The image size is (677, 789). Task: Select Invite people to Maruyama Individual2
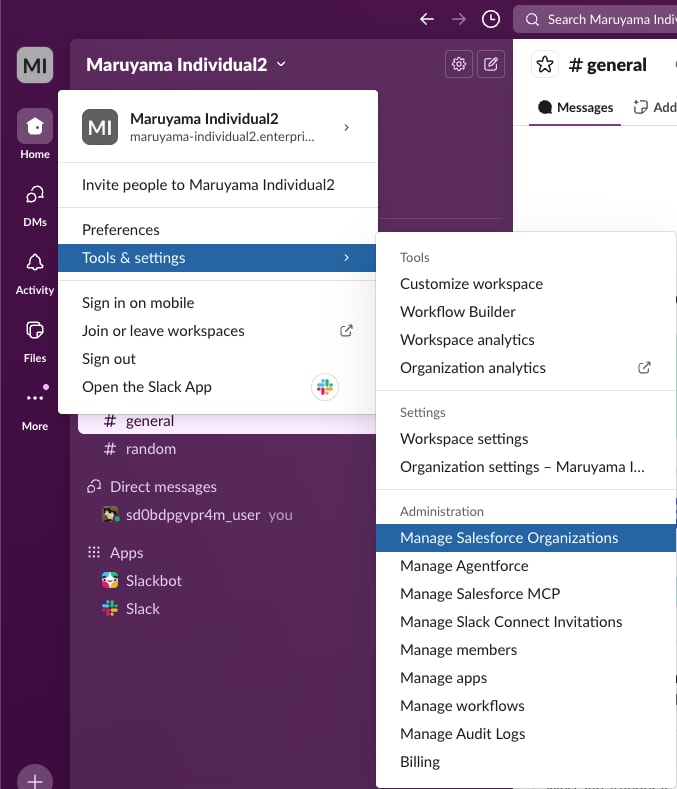218,185
